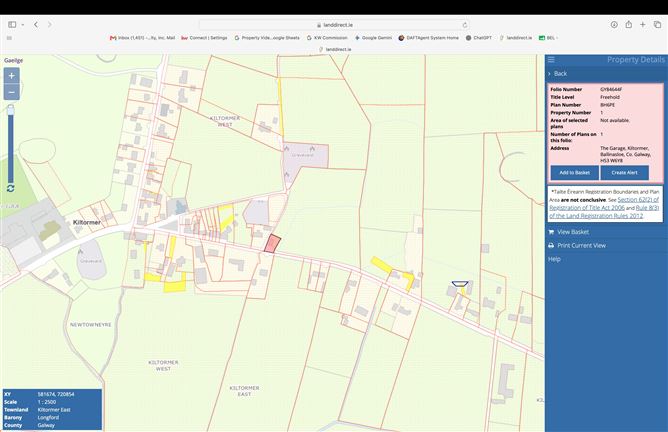Screen dimensions: 668x432
Task: Click Back in Property Details panel
Action: tap(560, 74)
